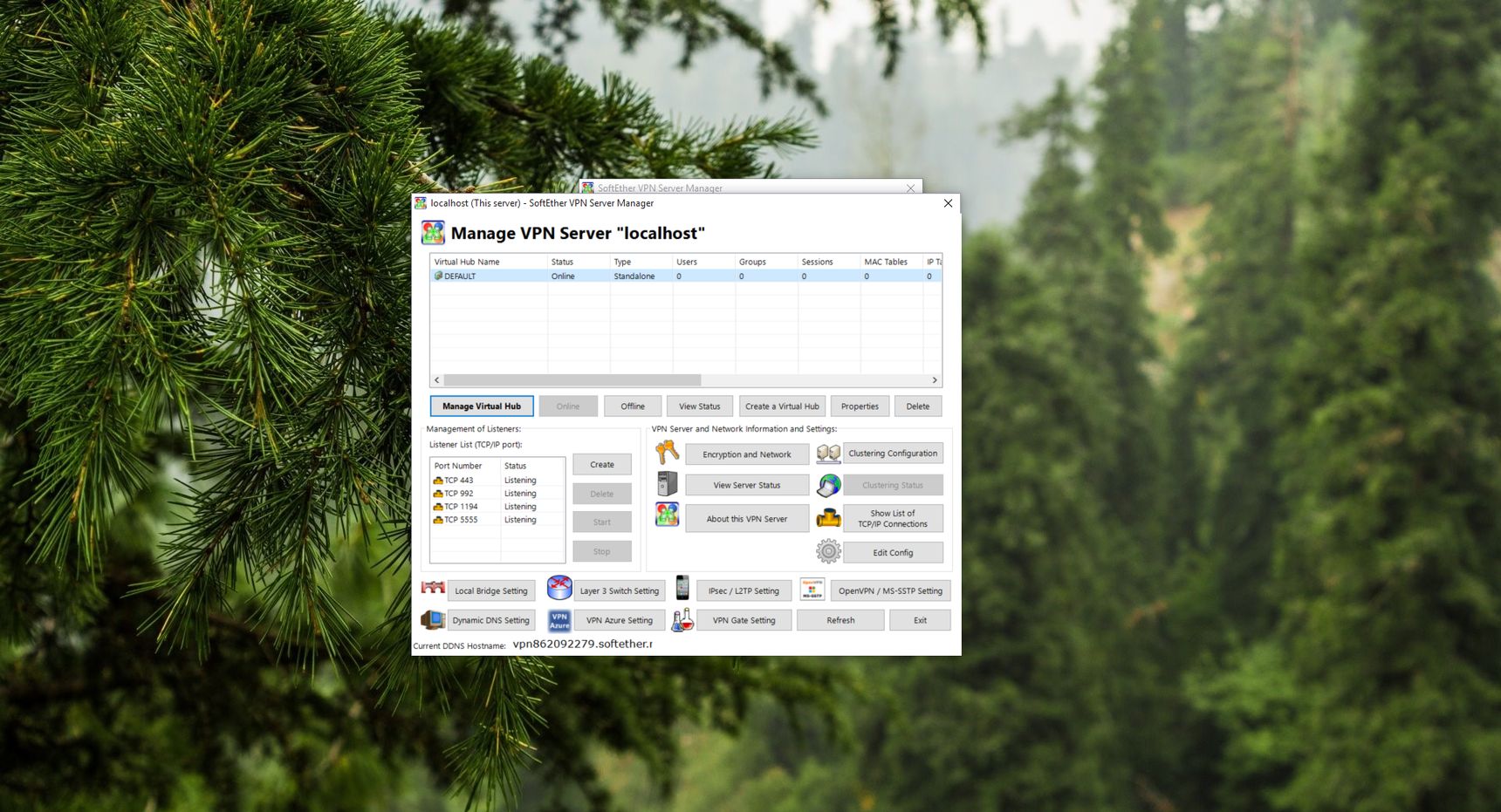Open VPN Azure Setting

coord(620,620)
